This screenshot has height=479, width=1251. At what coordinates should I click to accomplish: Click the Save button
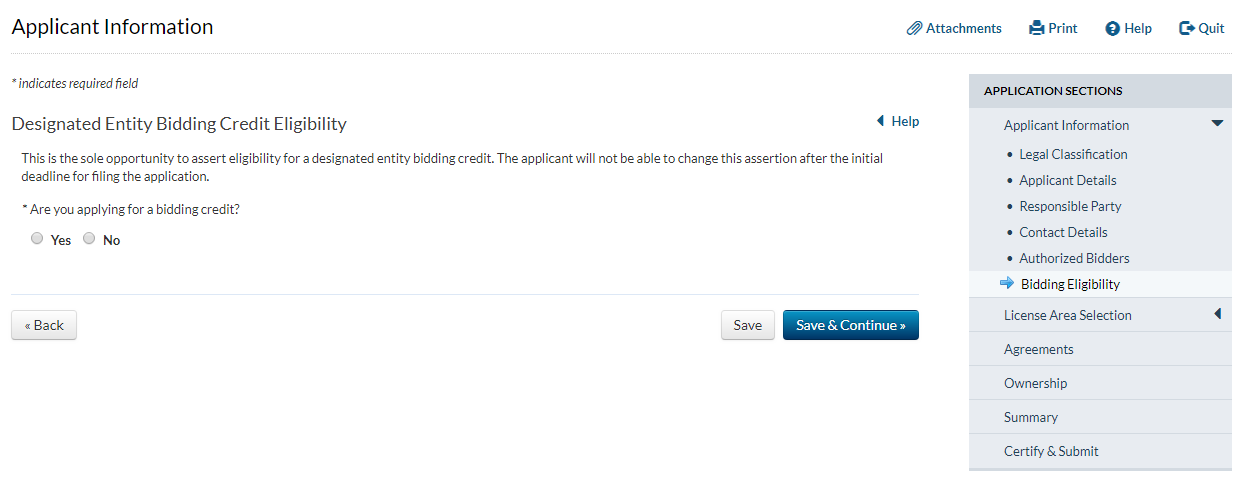tap(747, 325)
